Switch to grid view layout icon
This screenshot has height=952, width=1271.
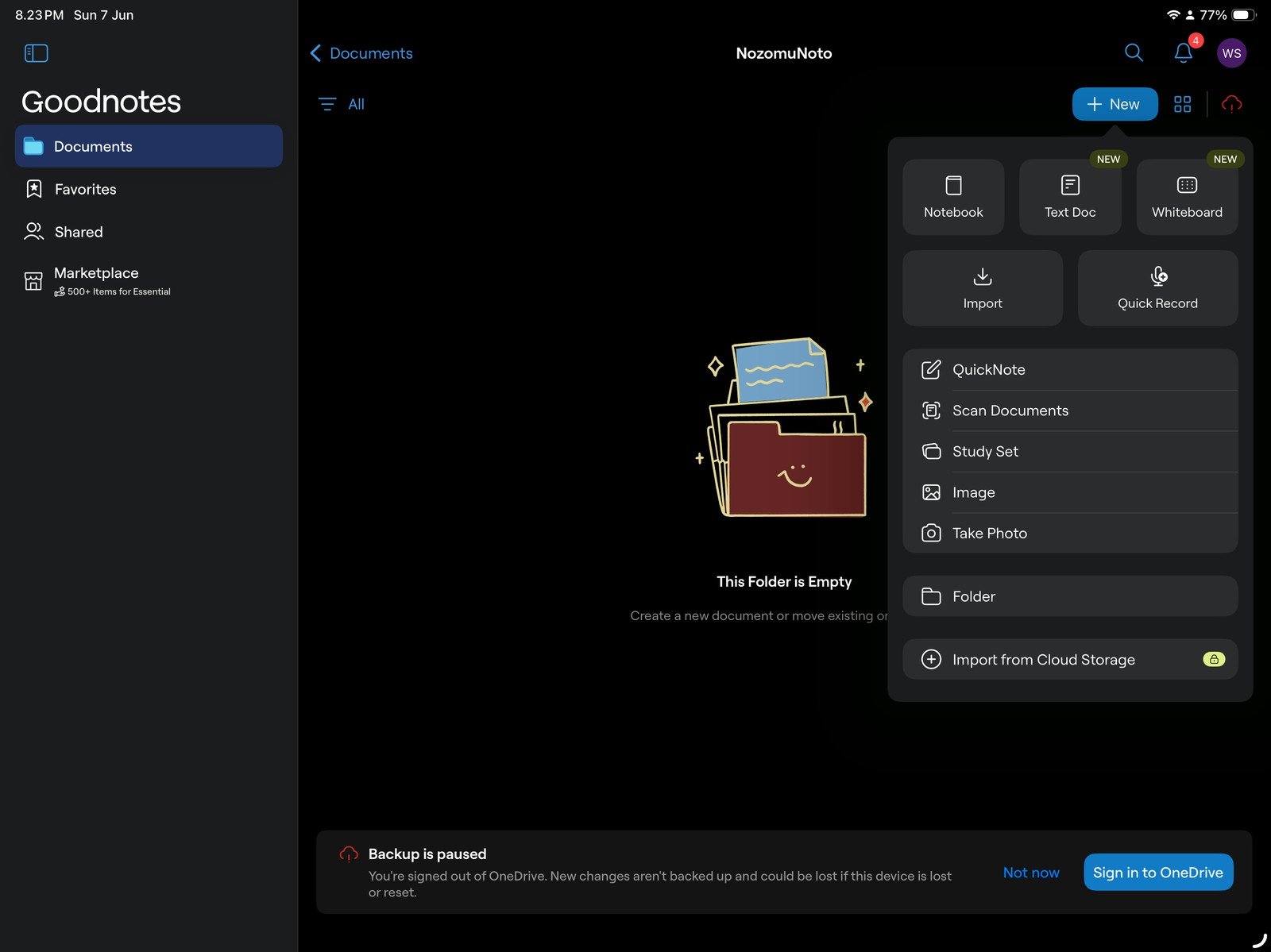tap(1182, 104)
